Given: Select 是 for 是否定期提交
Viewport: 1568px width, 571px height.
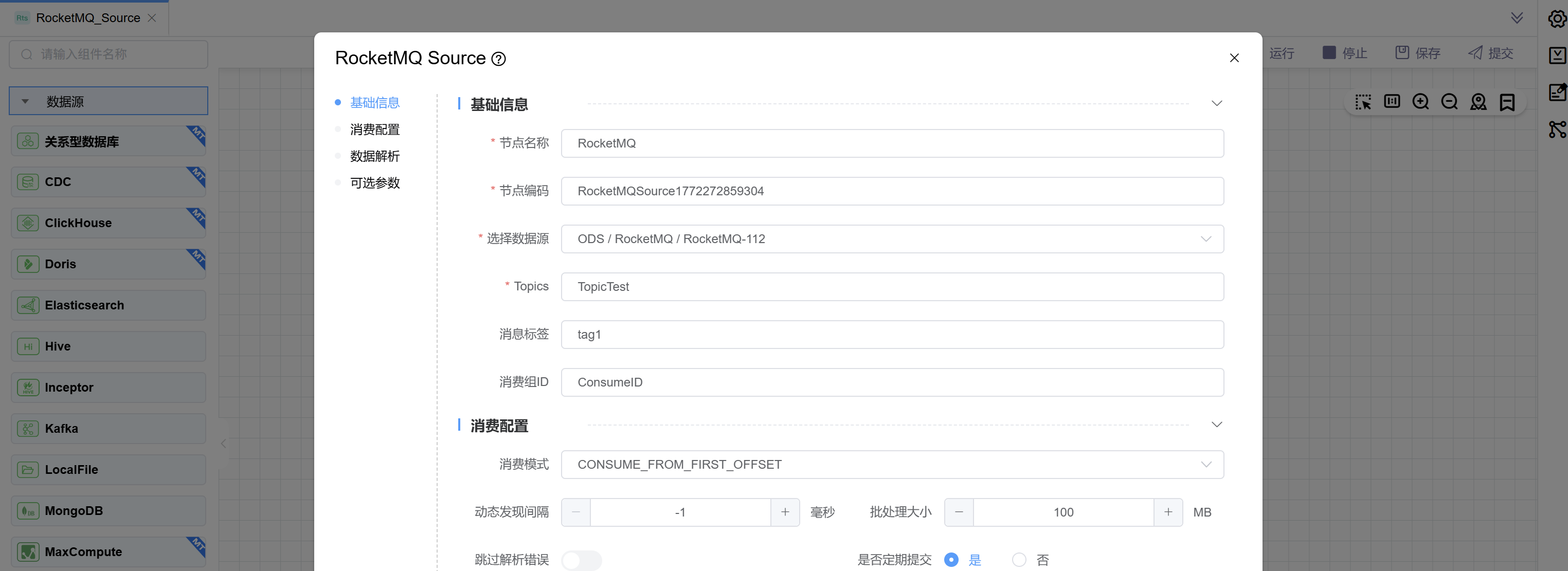Looking at the screenshot, I should (951, 560).
